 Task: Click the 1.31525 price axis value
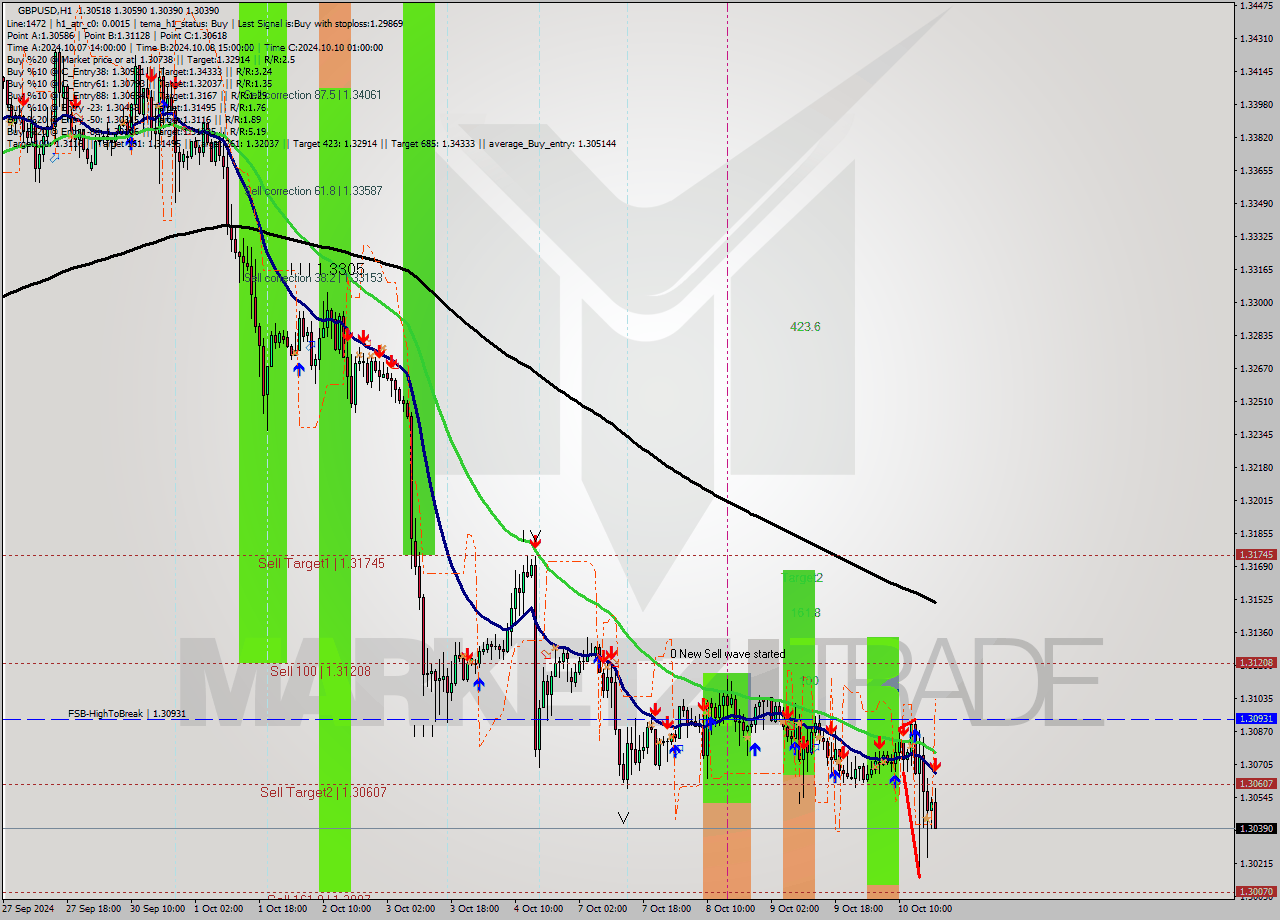coord(1256,599)
